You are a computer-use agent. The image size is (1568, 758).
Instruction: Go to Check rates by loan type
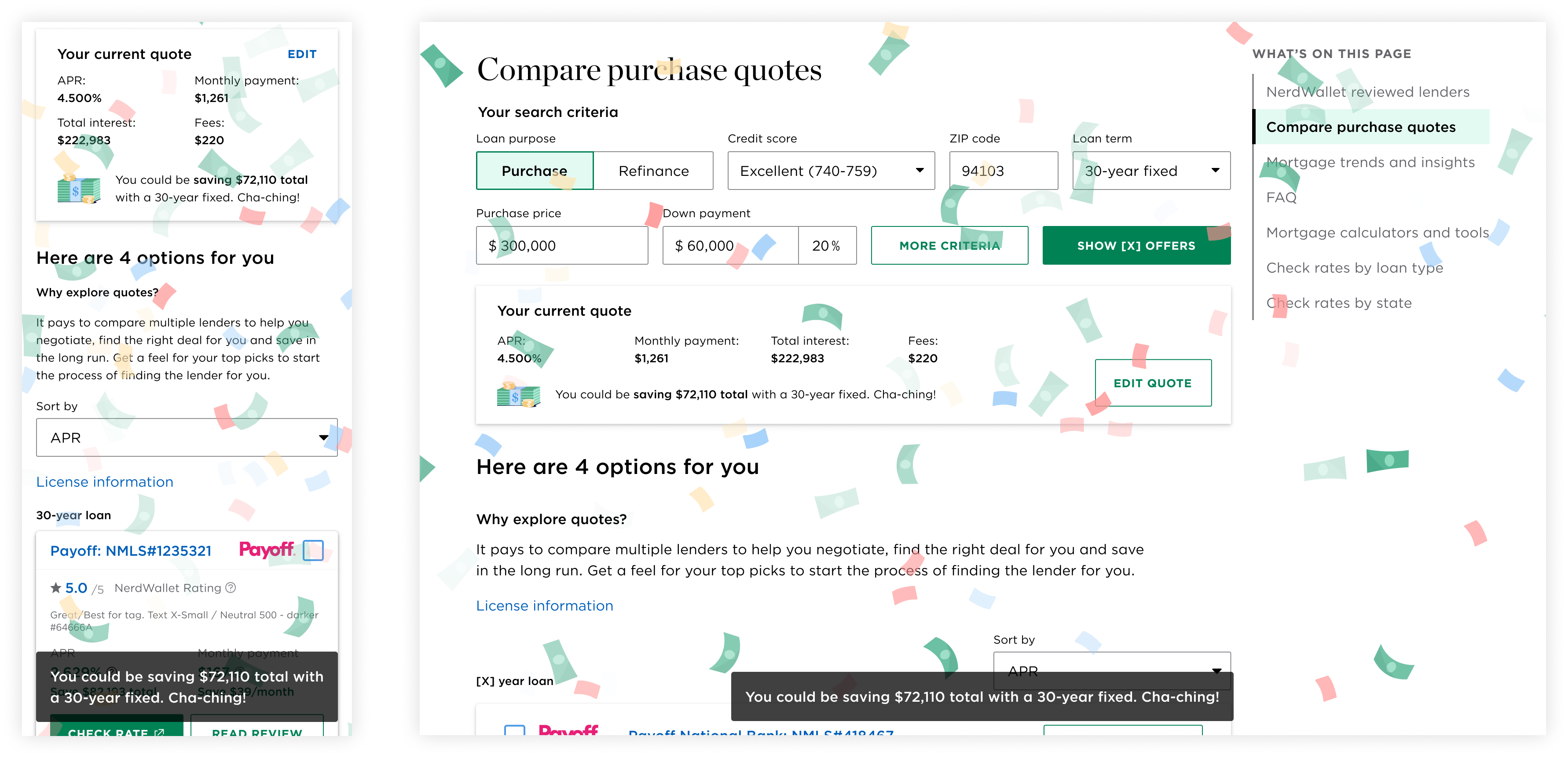(1354, 268)
